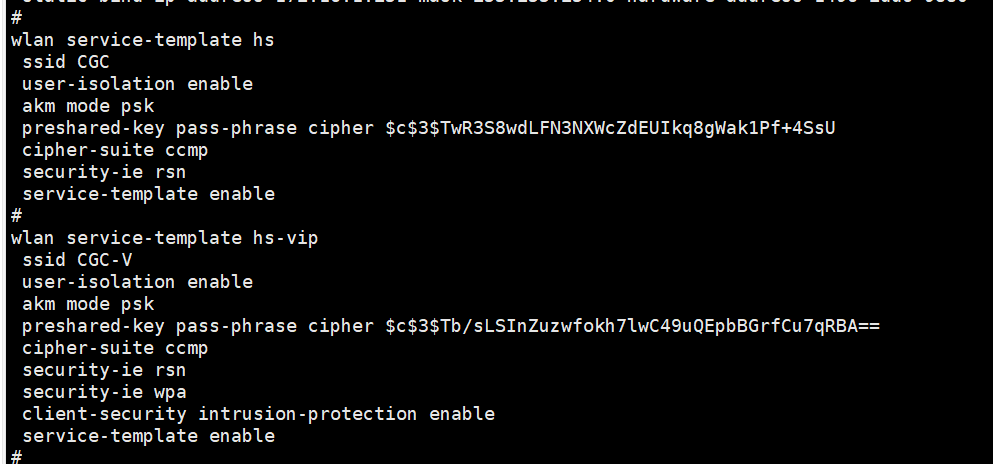Click "akm mode psk" under the hs-vip template
Screen dimensions: 993x464
[88, 304]
